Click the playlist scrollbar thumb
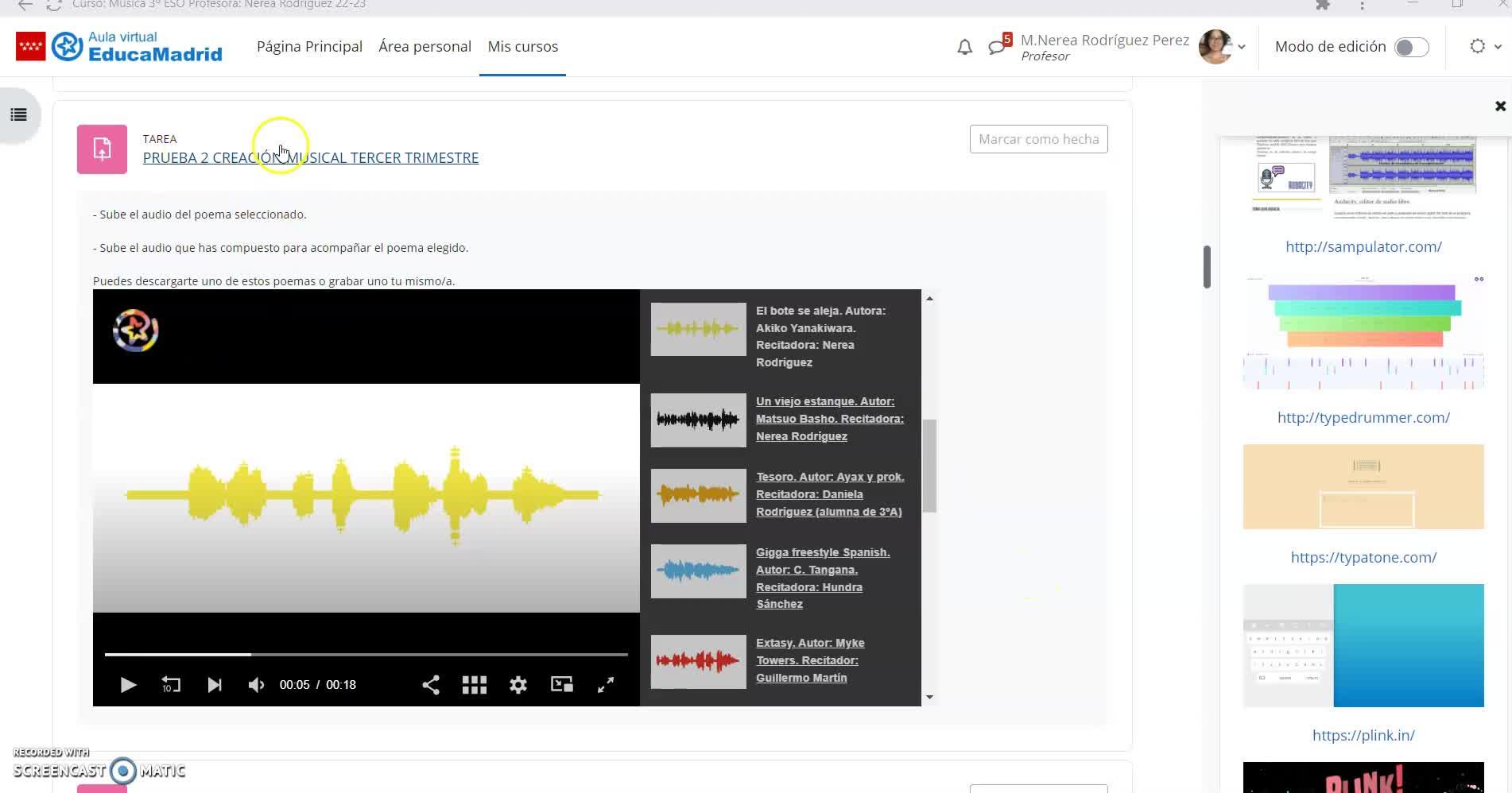The height and width of the screenshot is (793, 1512). 929,466
